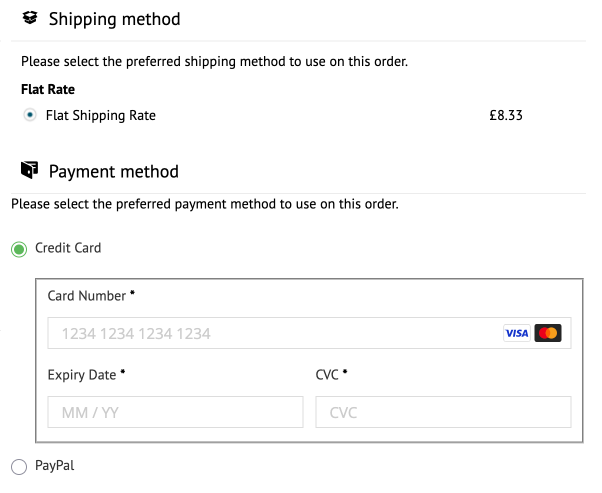Click the CVC field label
The height and width of the screenshot is (493, 602).
[x=327, y=375]
